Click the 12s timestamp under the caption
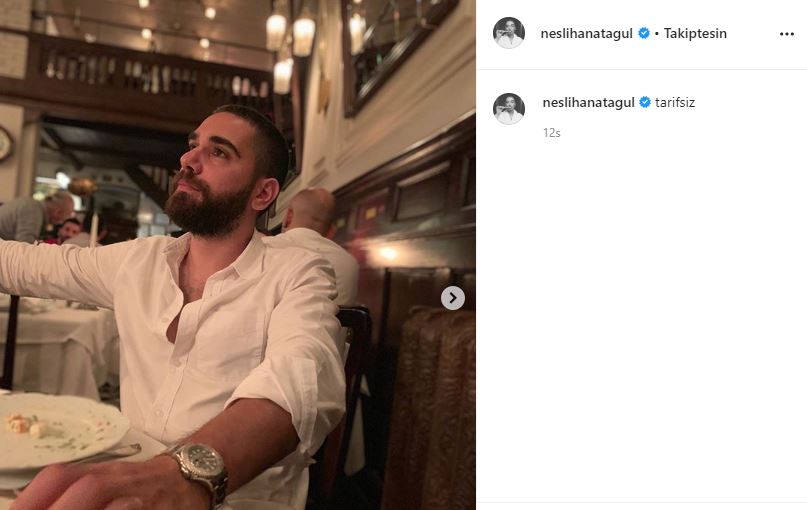807x510 pixels. click(552, 132)
